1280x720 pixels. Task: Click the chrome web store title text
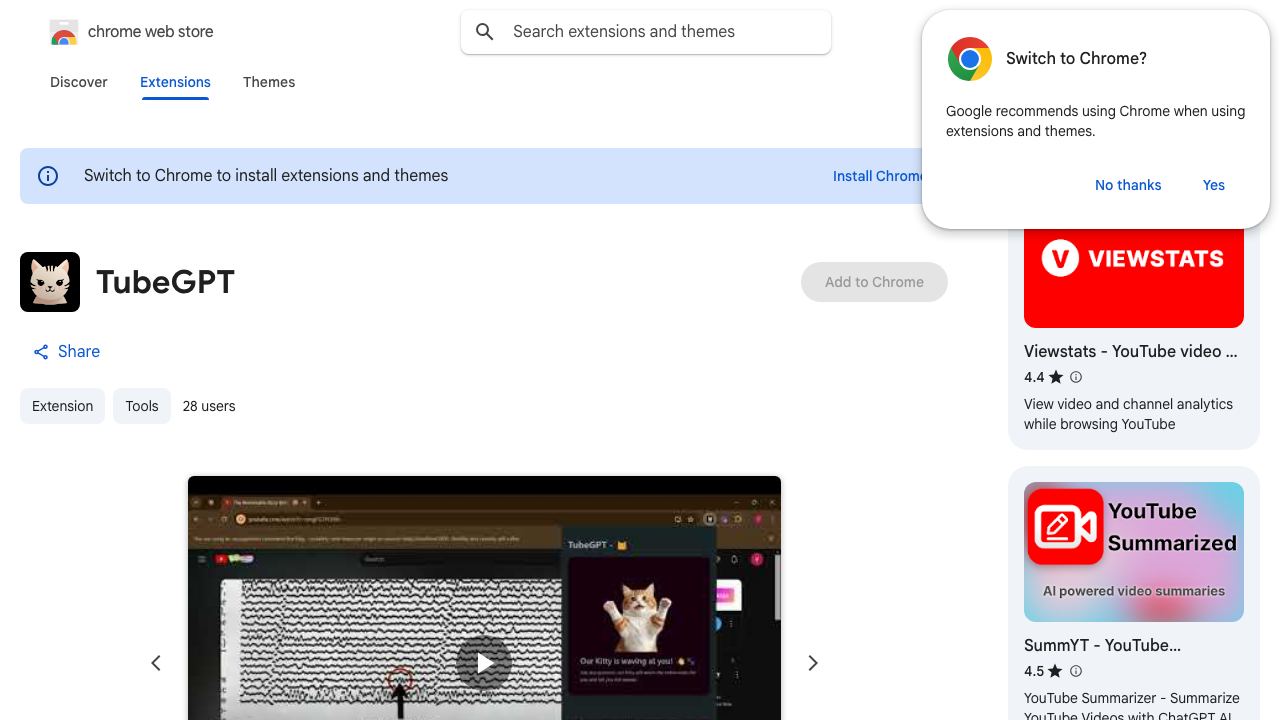tap(151, 32)
